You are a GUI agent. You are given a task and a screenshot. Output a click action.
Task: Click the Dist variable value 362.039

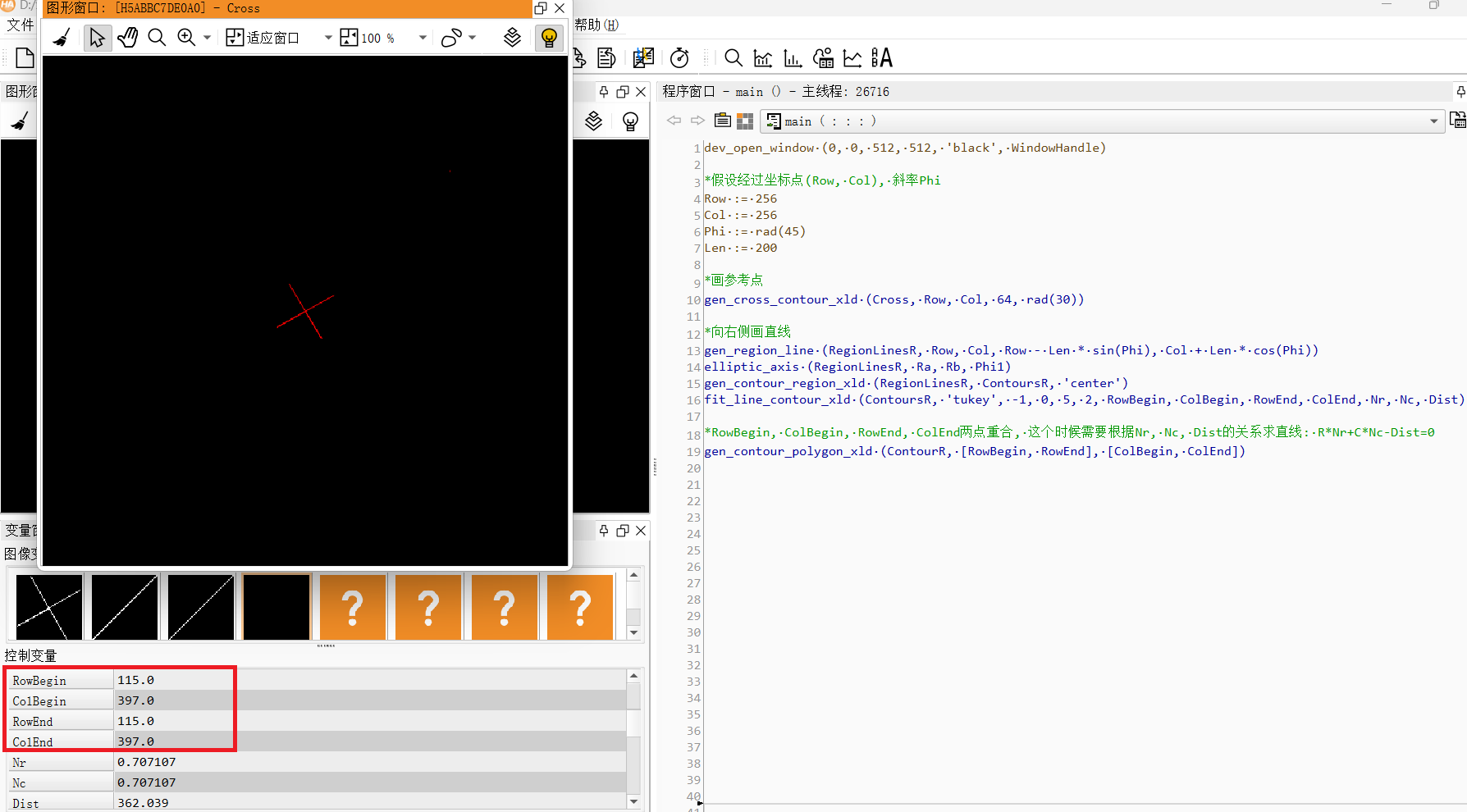[143, 803]
